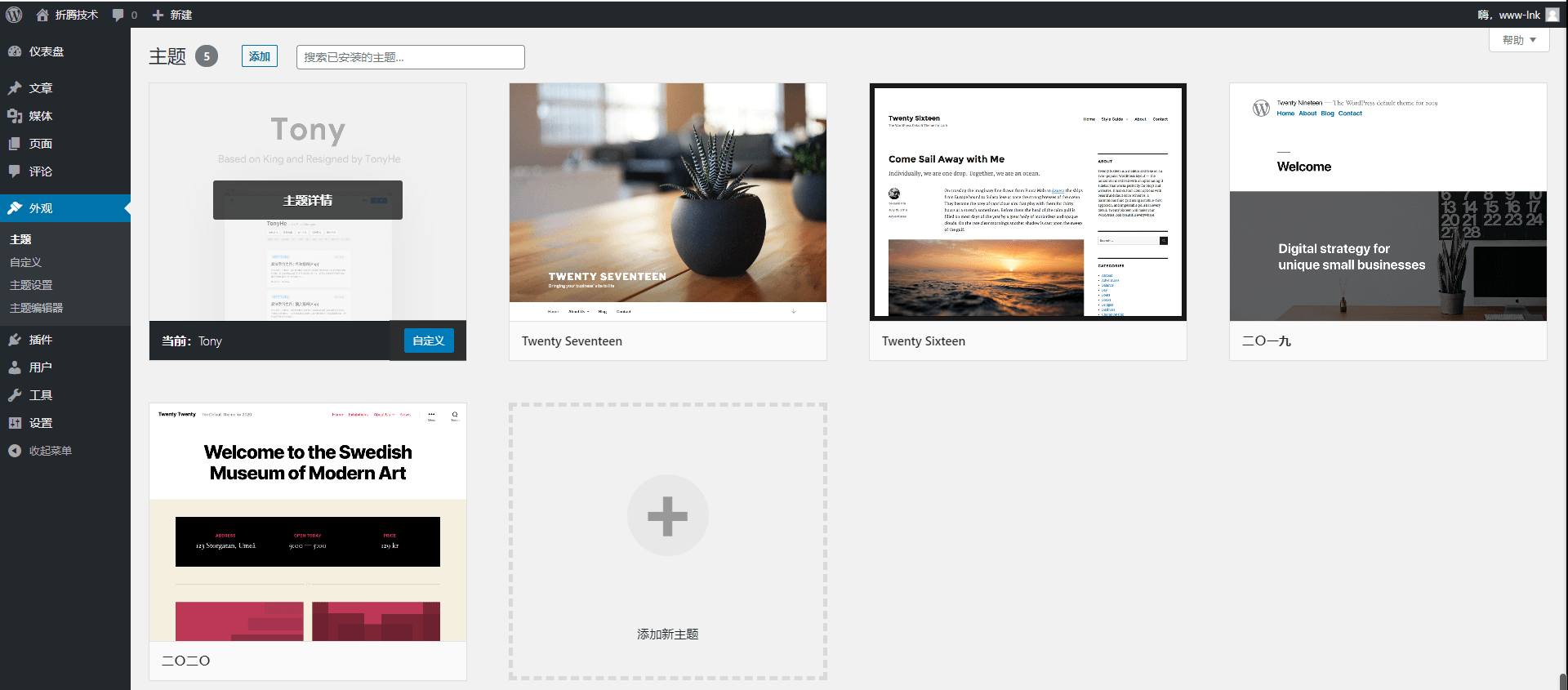Viewport: 1568px width, 690px height.
Task: Open the 工具 wrench icon
Action: [15, 395]
